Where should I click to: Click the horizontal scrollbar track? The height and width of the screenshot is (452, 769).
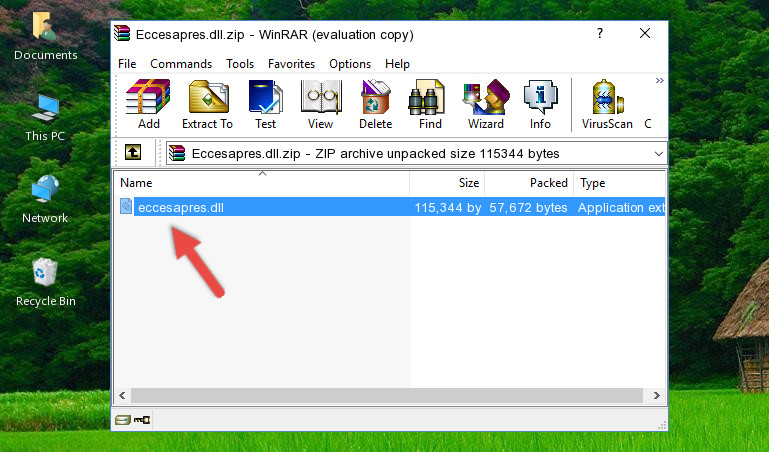click(x=387, y=396)
